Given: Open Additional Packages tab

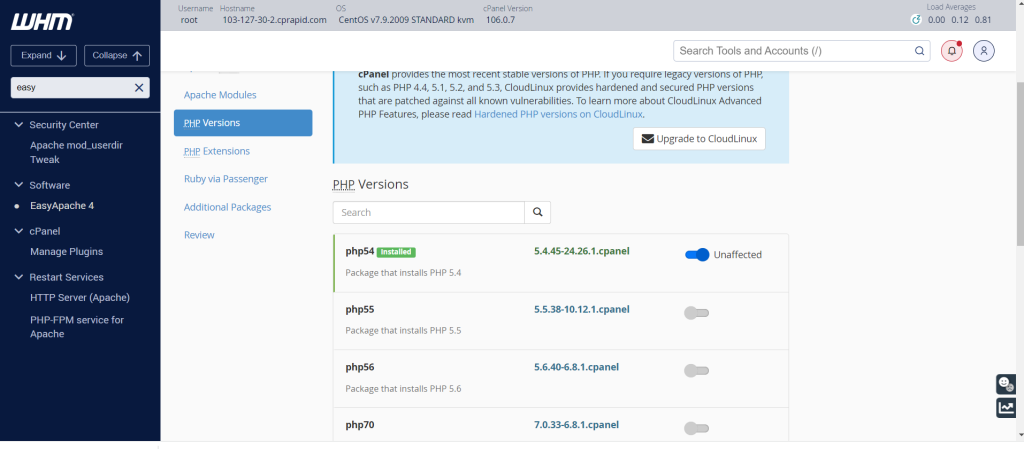Looking at the screenshot, I should click(x=227, y=208).
